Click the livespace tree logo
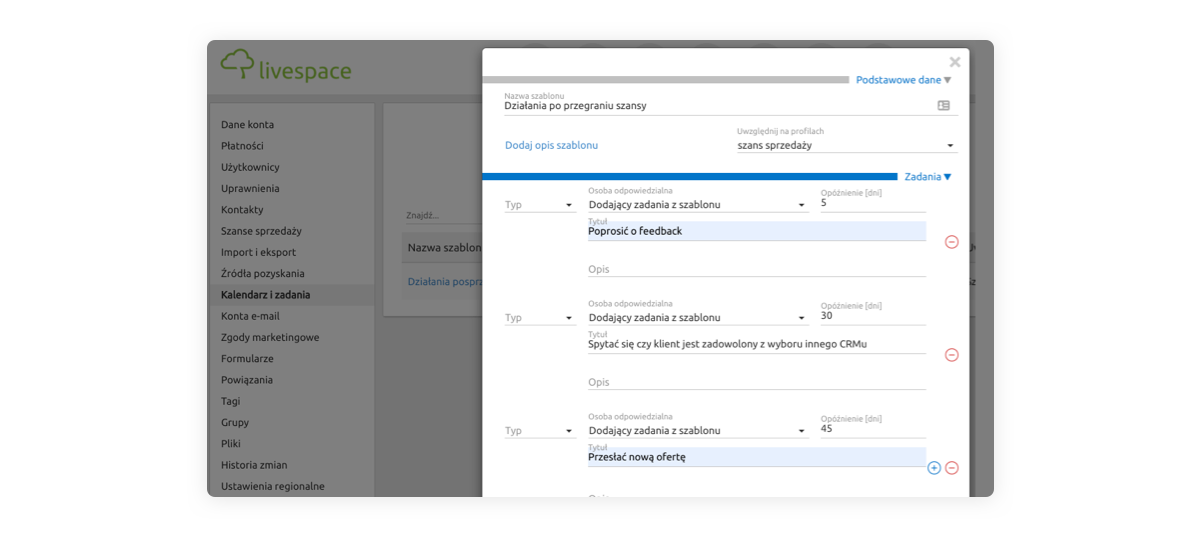 (x=237, y=65)
